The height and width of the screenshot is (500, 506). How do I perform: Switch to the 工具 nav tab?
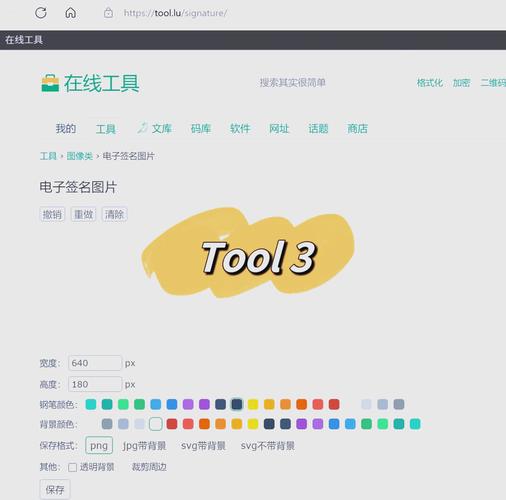(x=106, y=129)
